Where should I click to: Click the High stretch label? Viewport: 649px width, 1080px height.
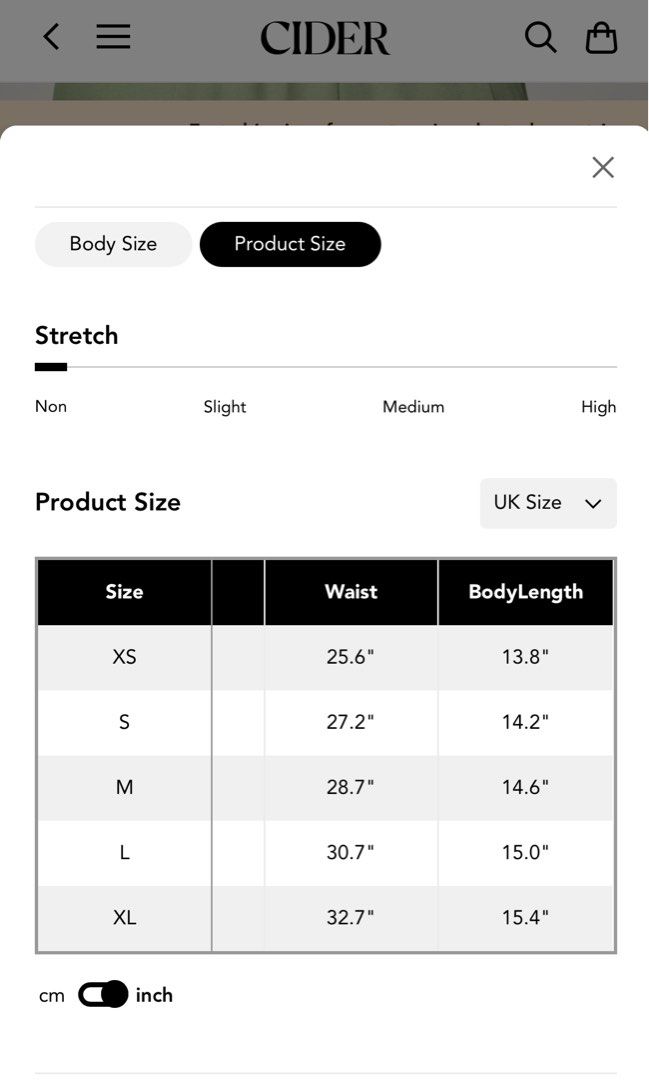click(598, 407)
